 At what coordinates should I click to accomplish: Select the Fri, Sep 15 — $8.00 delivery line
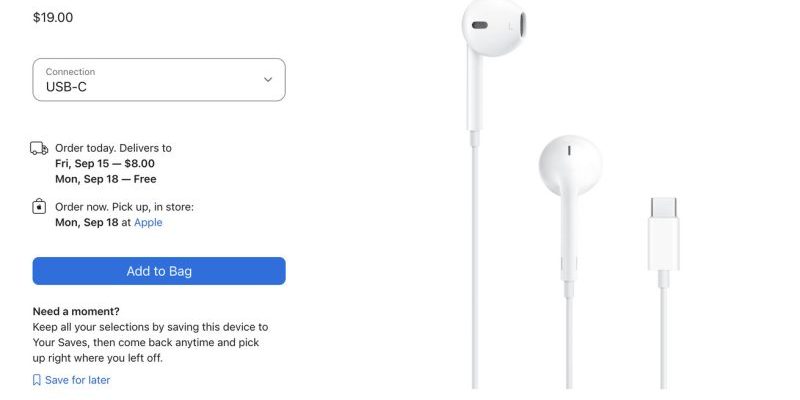pyautogui.click(x=105, y=164)
